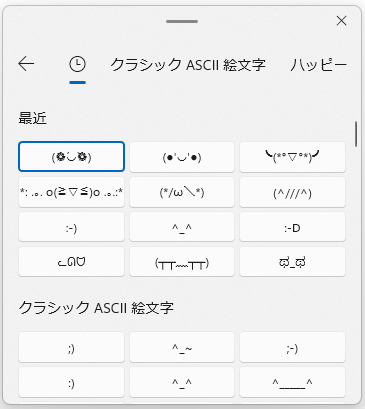Go back with the left arrow icon
Image resolution: width=365 pixels, height=409 pixels.
pyautogui.click(x=26, y=64)
